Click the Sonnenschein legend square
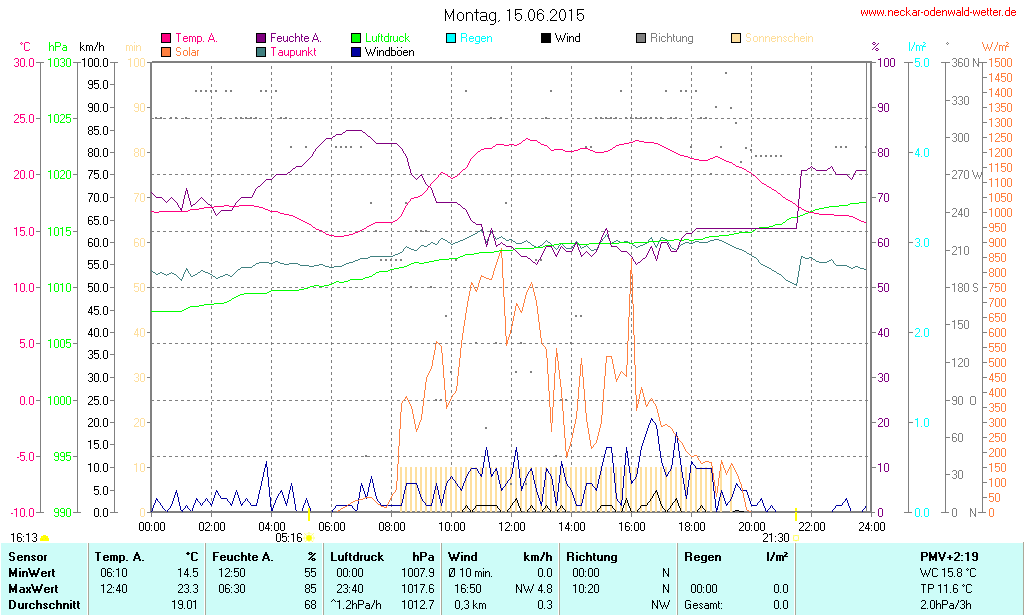 pos(736,38)
